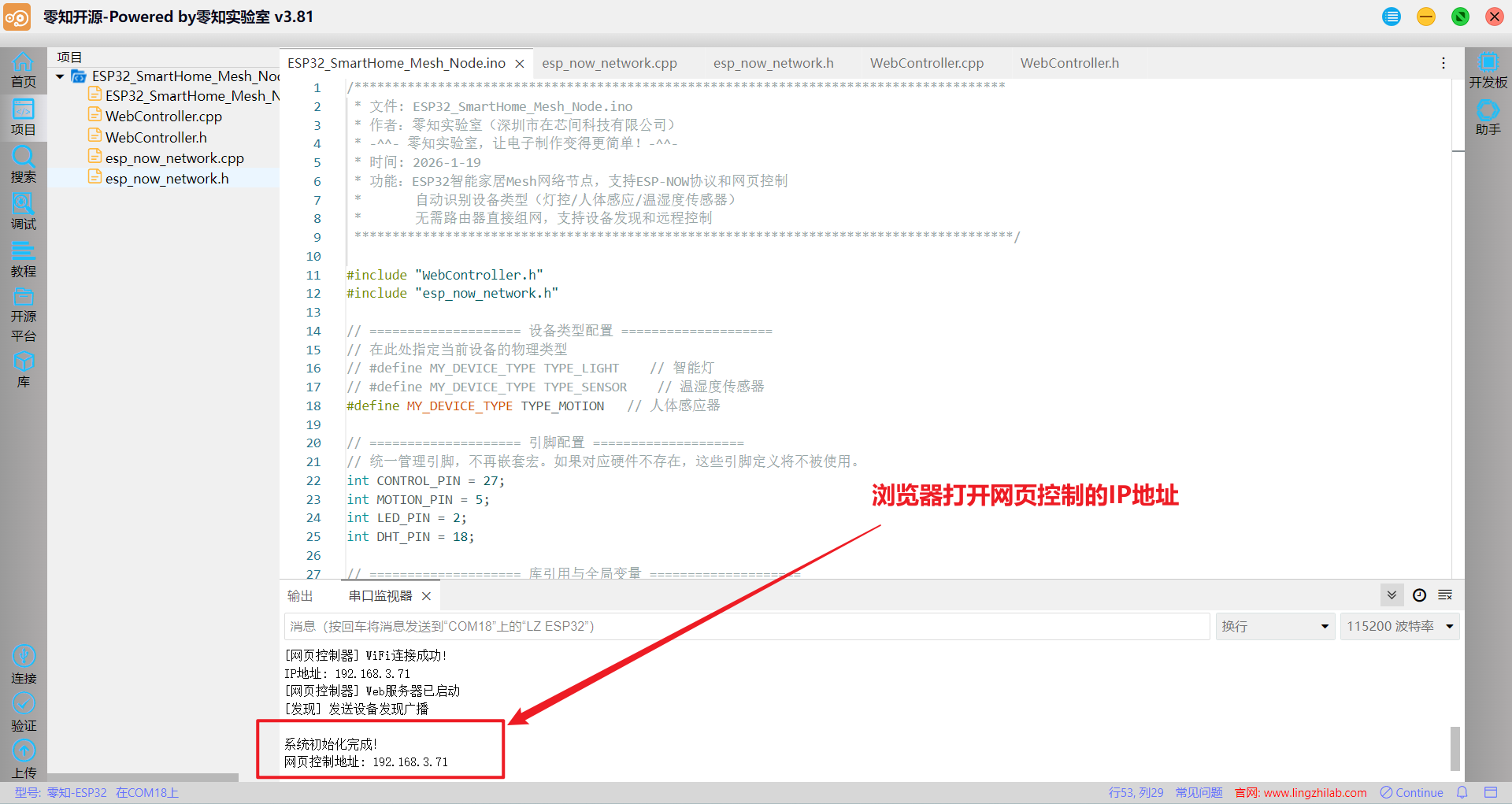Clear serial monitor output icon
The height and width of the screenshot is (804, 1512).
pos(1445,595)
